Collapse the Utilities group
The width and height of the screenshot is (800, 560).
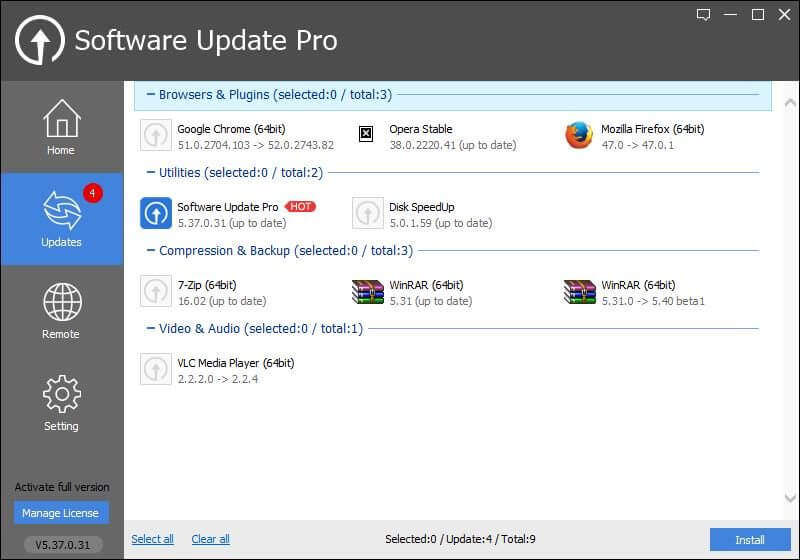pyautogui.click(x=151, y=172)
